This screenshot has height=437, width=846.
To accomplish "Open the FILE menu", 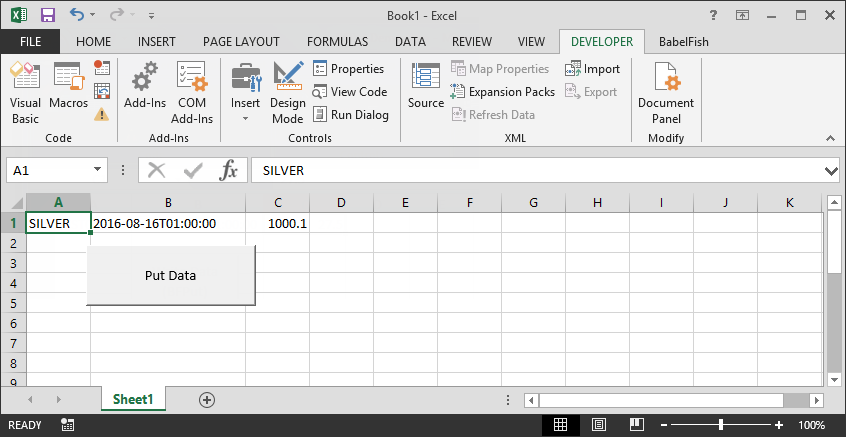I will tap(30, 42).
